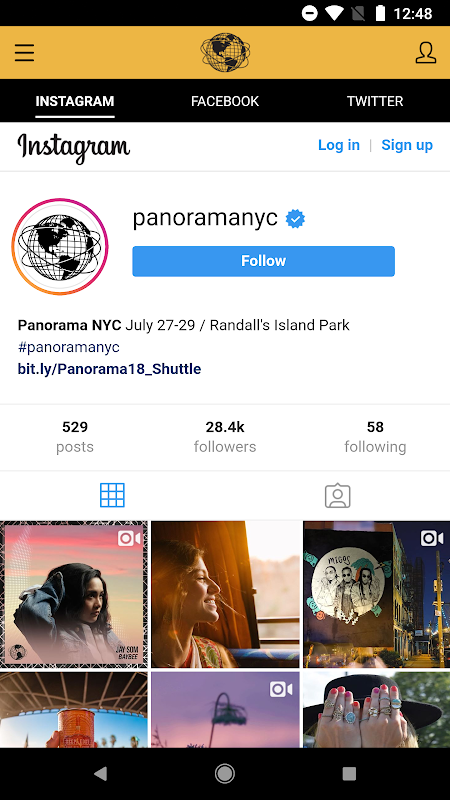450x800 pixels.
Task: Switch to the Facebook tab
Action: click(225, 101)
